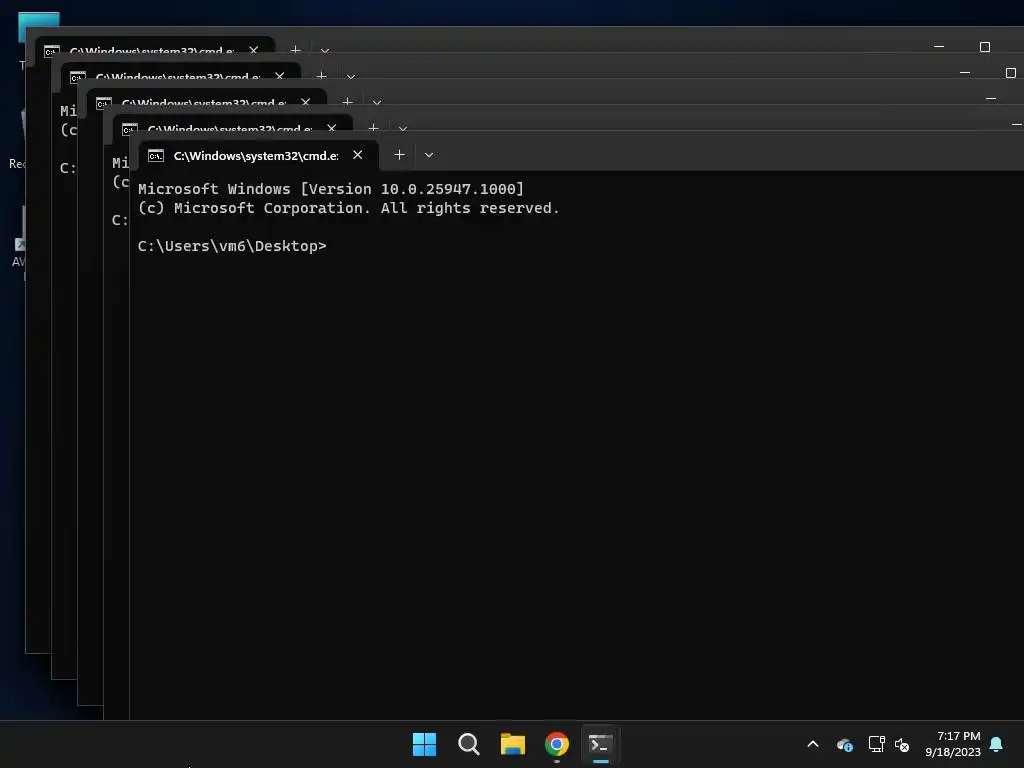Add a new tab in the fourth terminal window
This screenshot has height=768, width=1024.
coord(321,75)
